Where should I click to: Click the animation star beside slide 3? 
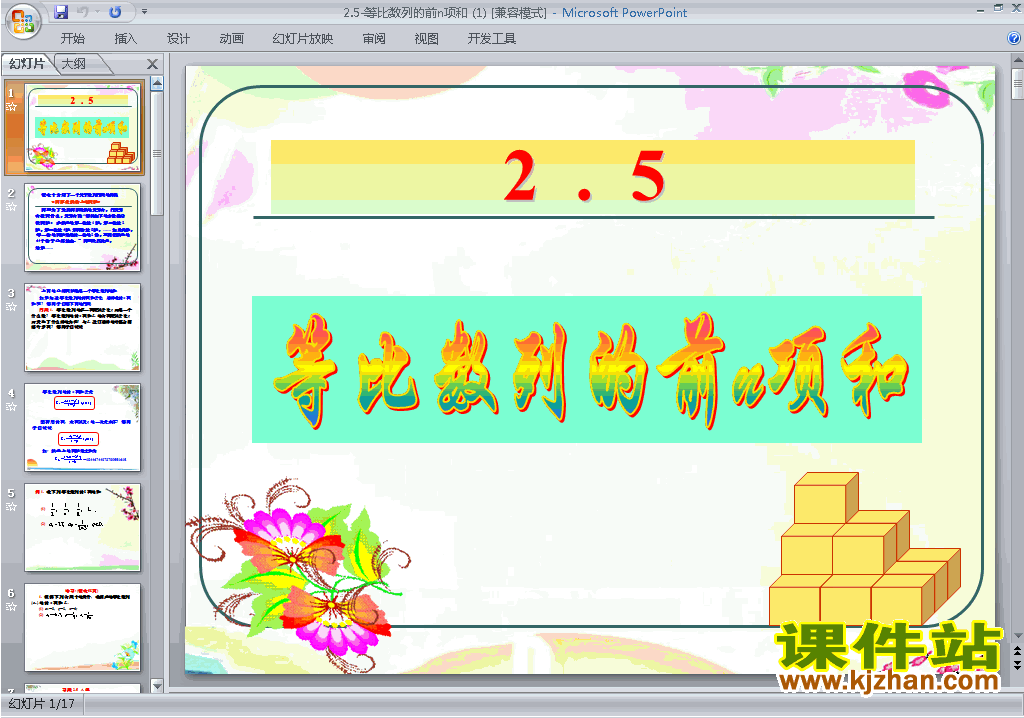click(11, 306)
